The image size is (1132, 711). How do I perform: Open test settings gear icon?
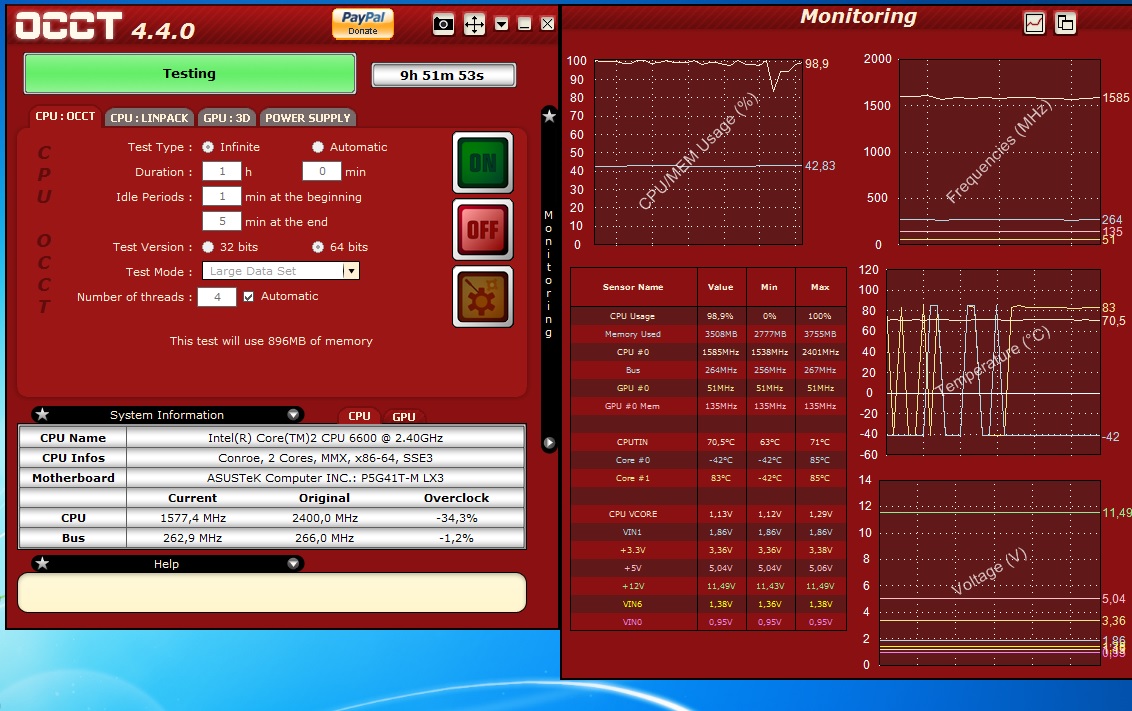483,297
